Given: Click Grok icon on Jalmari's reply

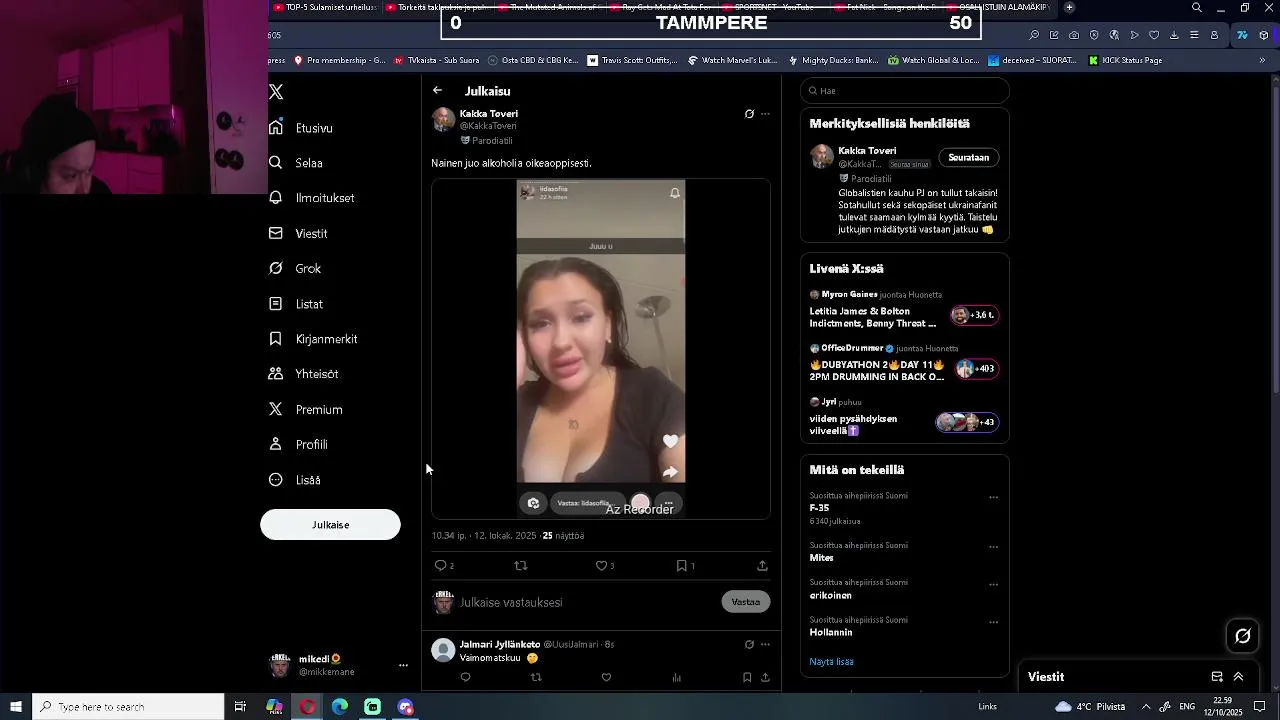Looking at the screenshot, I should pos(749,645).
